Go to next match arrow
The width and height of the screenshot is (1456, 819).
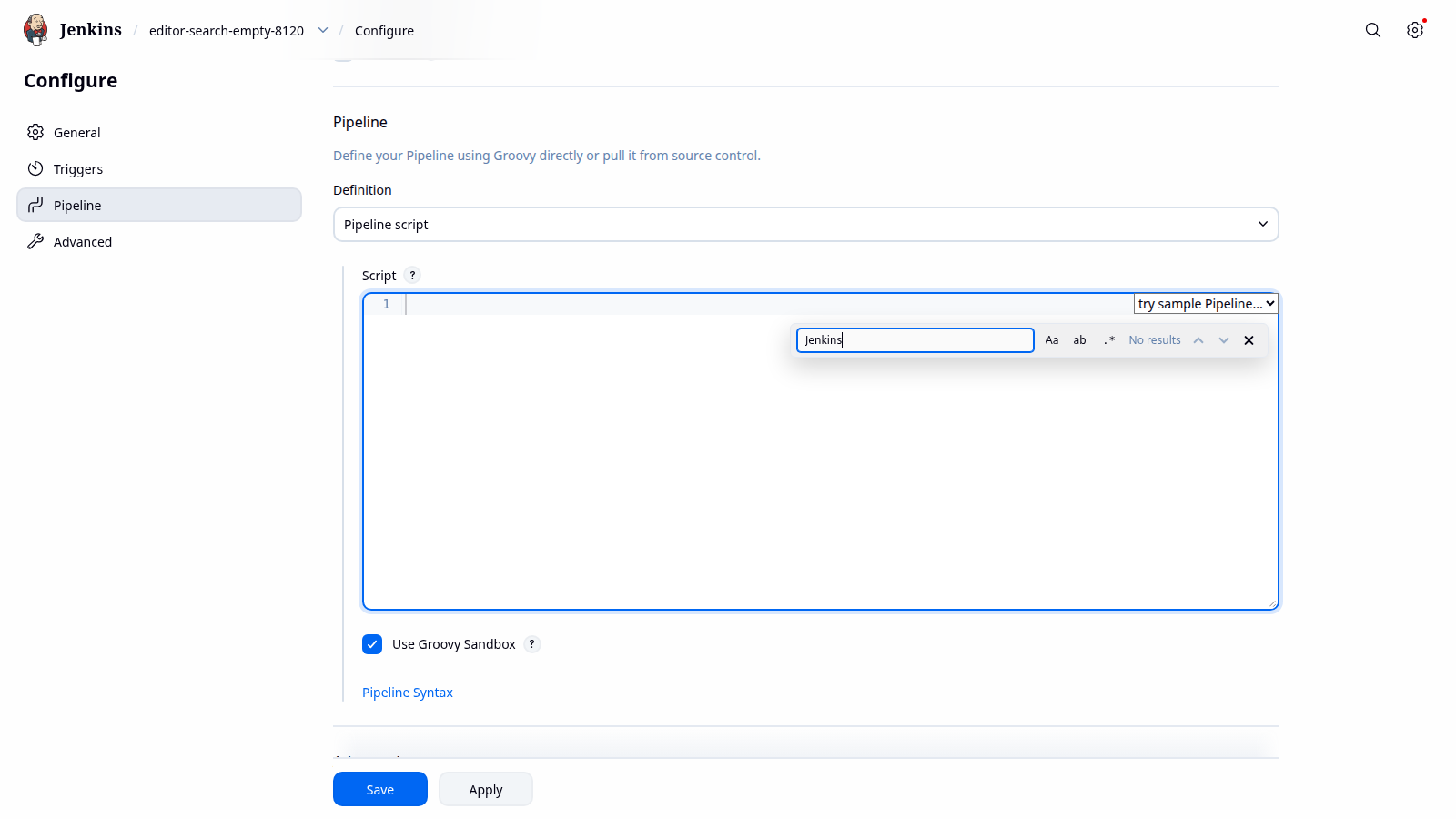[1224, 340]
